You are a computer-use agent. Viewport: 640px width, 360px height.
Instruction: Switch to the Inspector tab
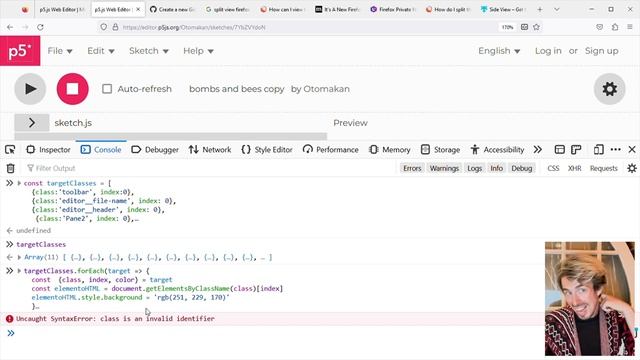[x=48, y=150]
